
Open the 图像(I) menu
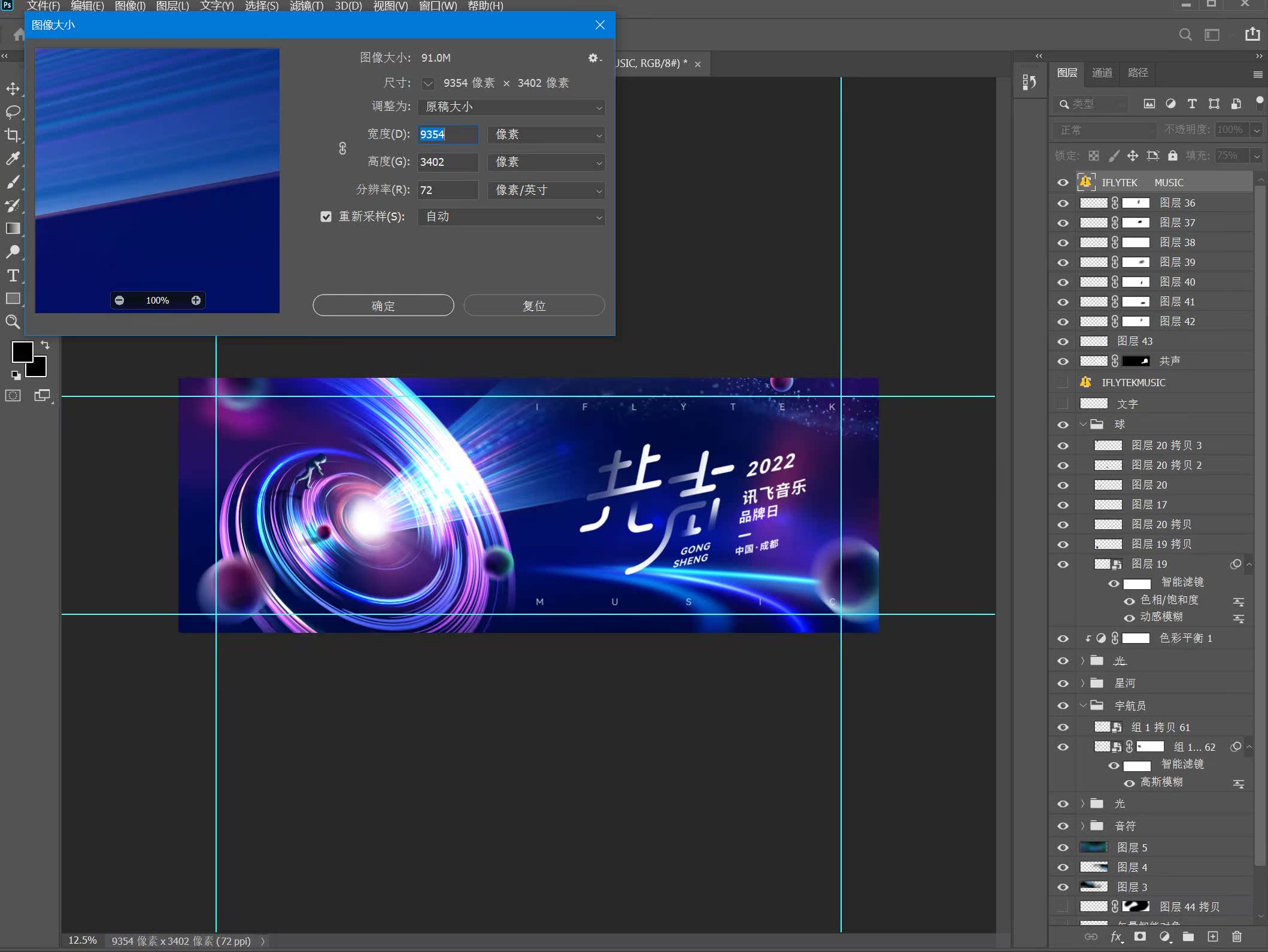(x=130, y=6)
